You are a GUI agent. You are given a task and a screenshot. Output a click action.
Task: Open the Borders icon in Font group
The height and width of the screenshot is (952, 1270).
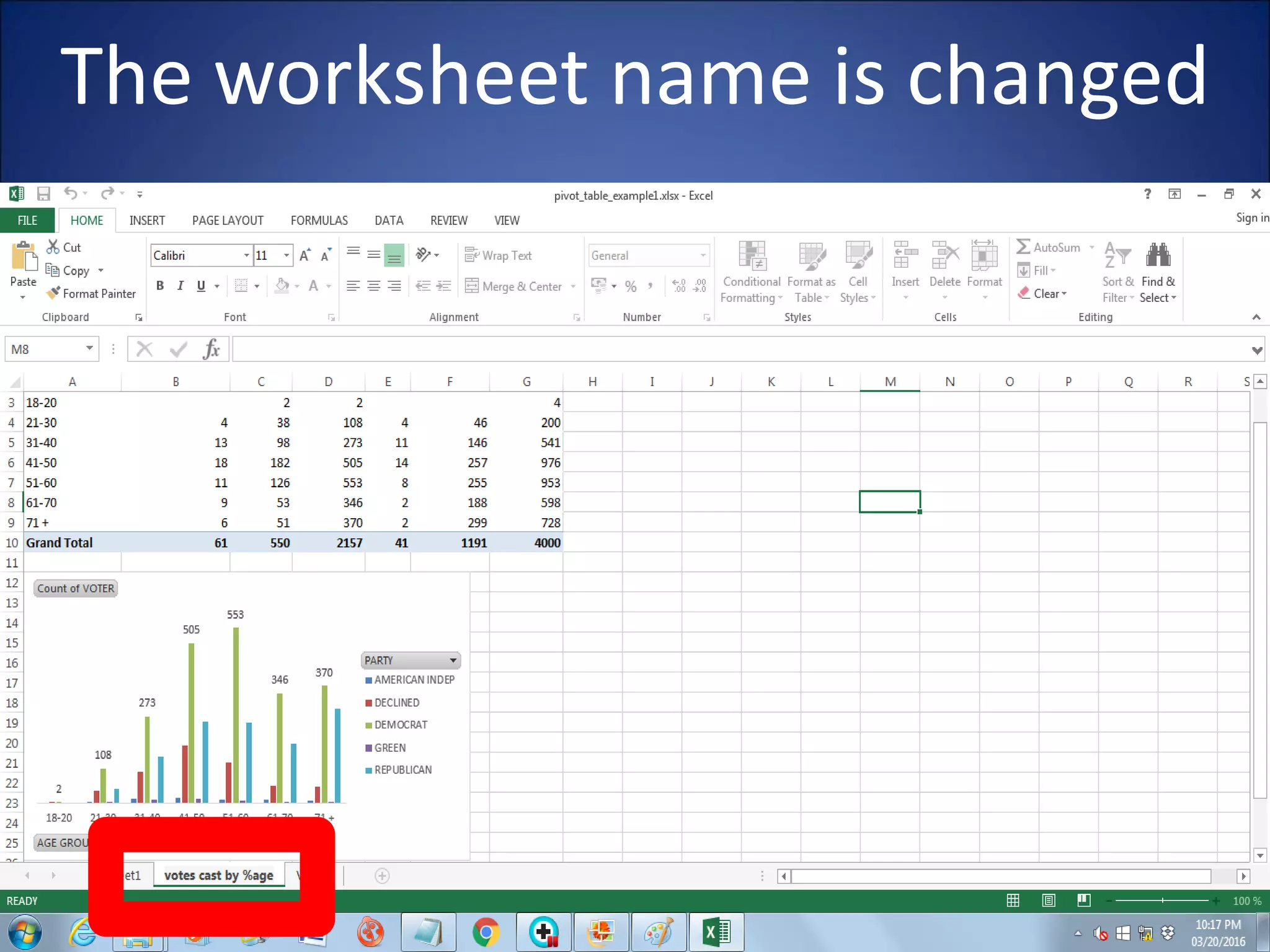pos(241,286)
